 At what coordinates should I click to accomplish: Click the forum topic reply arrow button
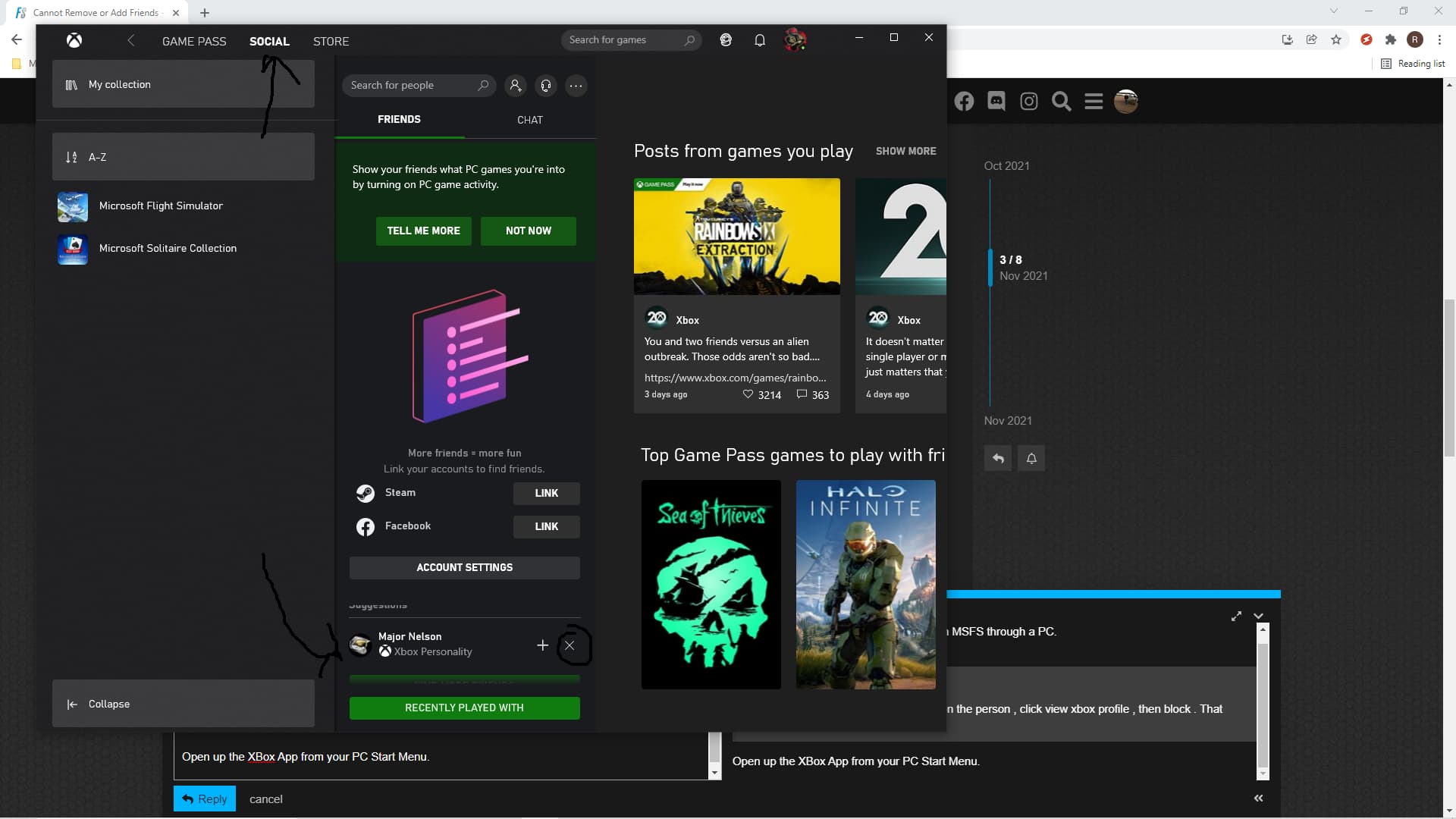click(998, 458)
